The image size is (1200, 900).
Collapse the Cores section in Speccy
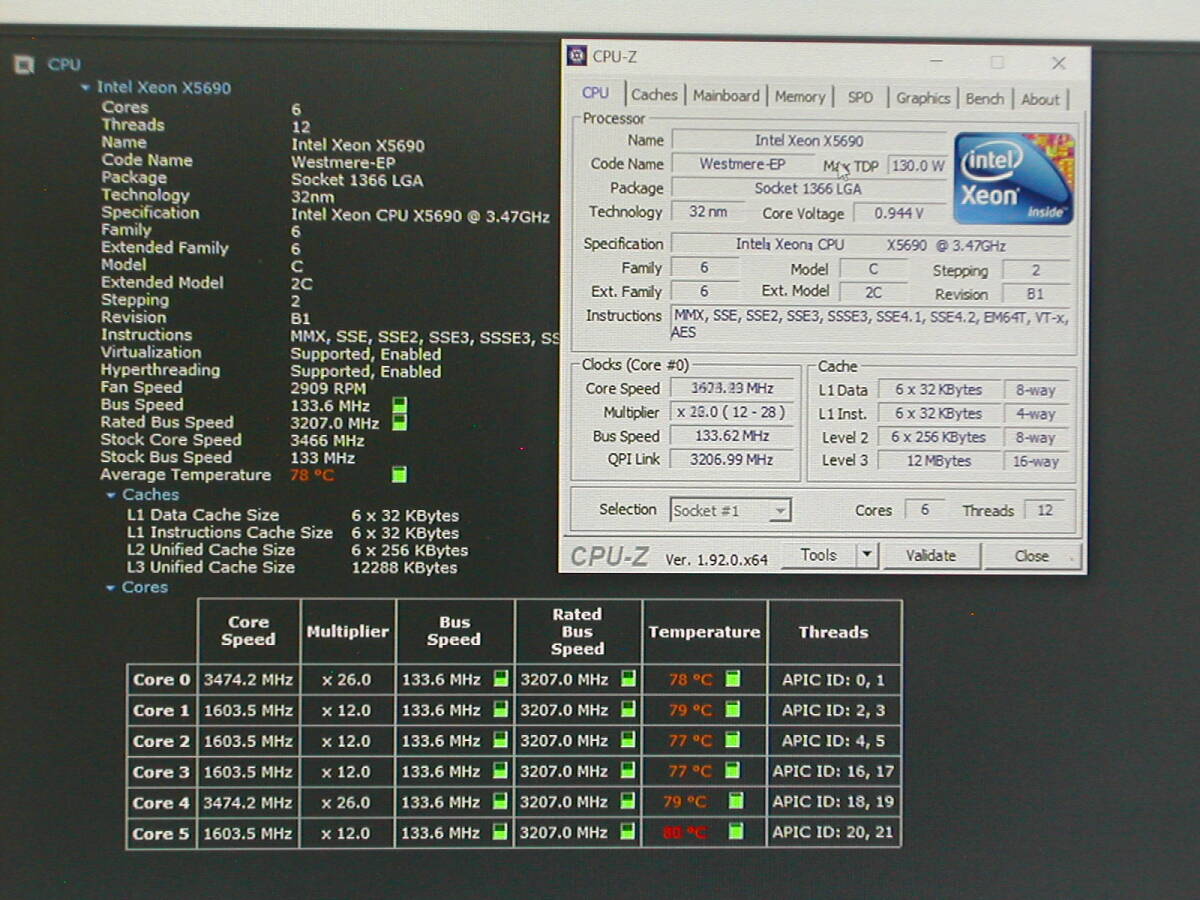tap(111, 588)
